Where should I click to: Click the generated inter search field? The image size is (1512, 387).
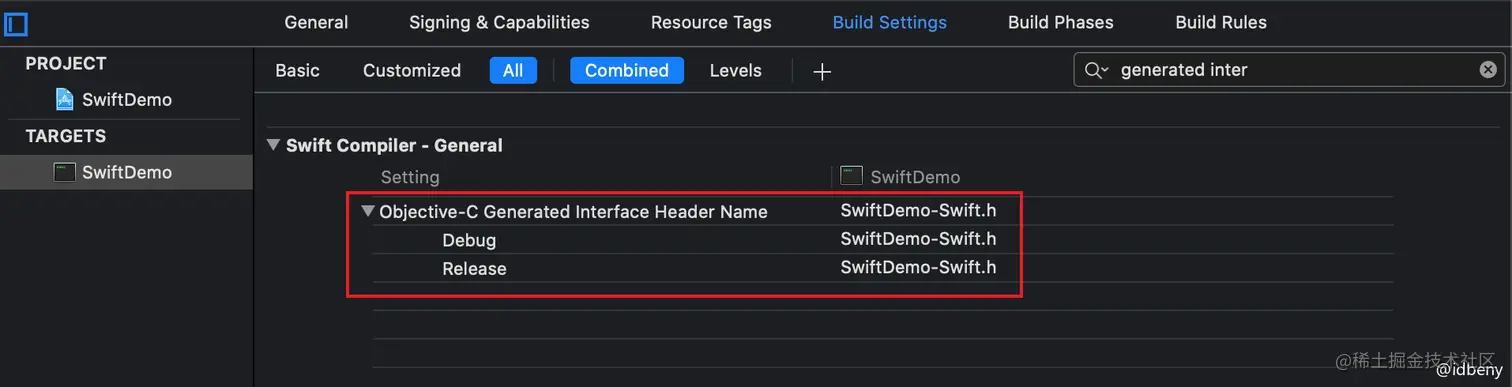[x=1290, y=70]
